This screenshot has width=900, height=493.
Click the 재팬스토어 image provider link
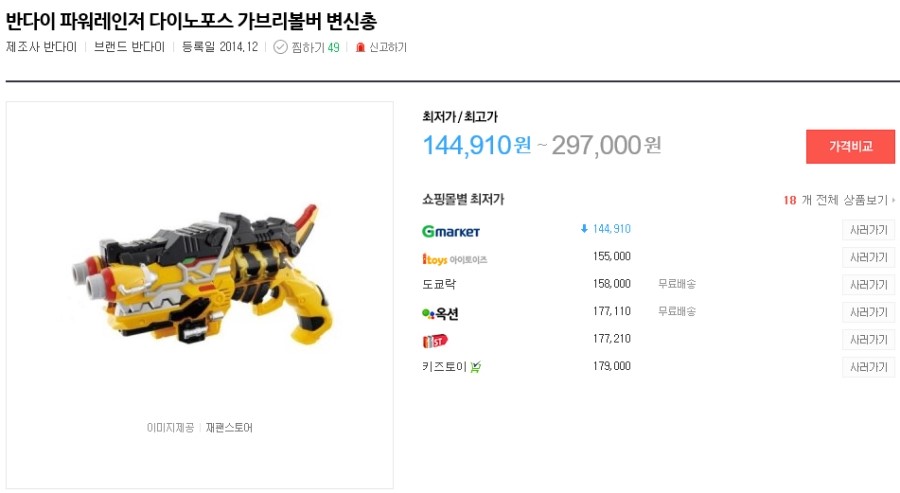229,428
